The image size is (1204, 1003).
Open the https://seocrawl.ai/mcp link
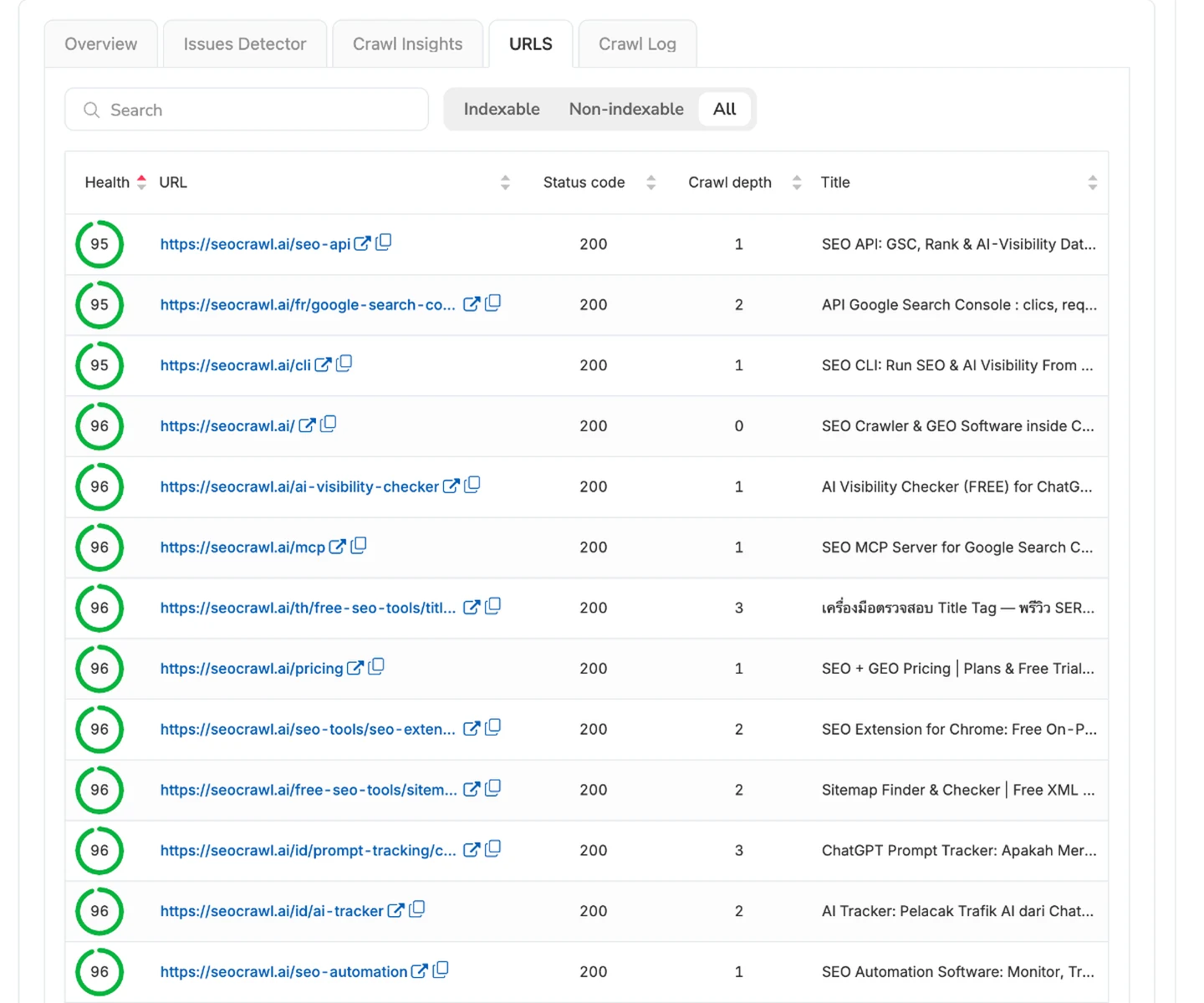(242, 547)
